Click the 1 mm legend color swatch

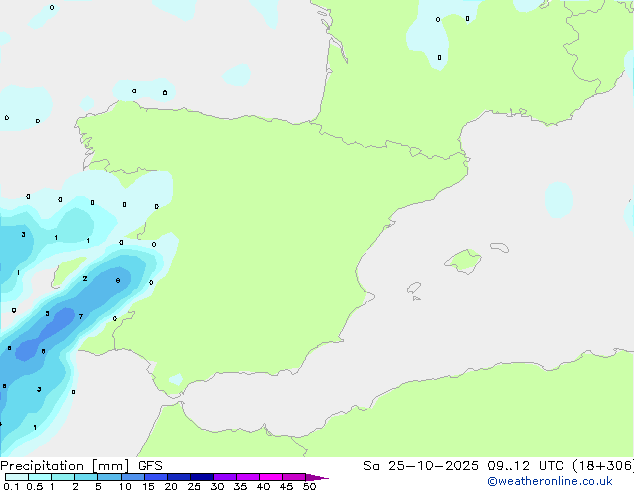tap(63, 477)
